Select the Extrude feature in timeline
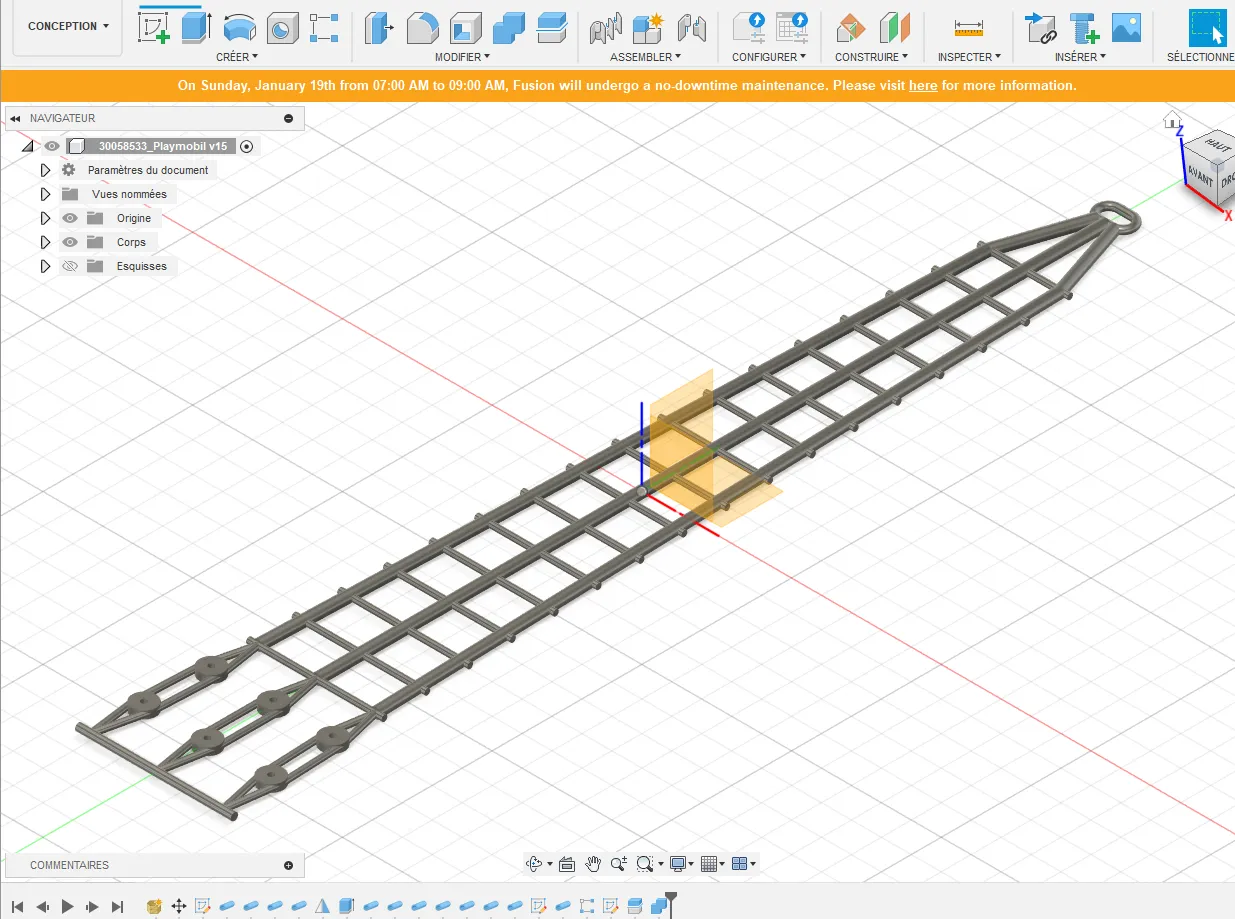Image resolution: width=1235 pixels, height=919 pixels. 346,907
